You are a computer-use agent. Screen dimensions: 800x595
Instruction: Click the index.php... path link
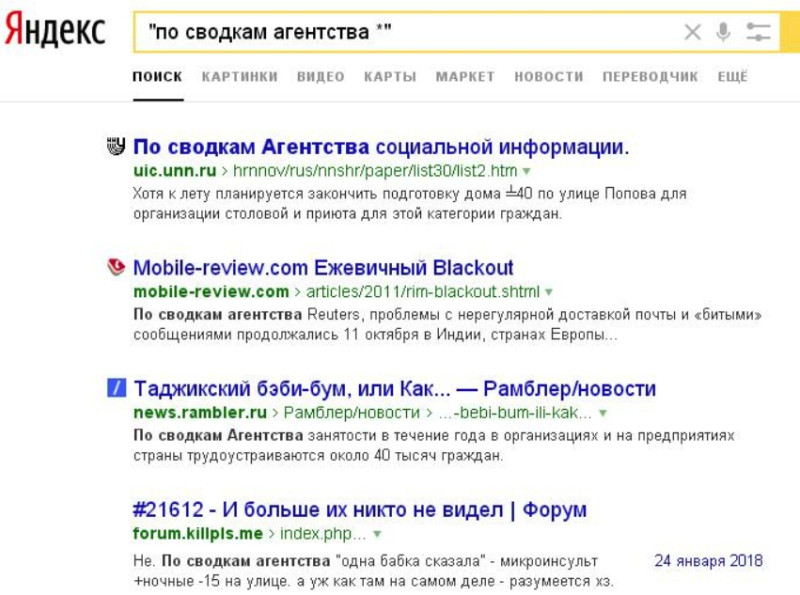pyautogui.click(x=323, y=533)
